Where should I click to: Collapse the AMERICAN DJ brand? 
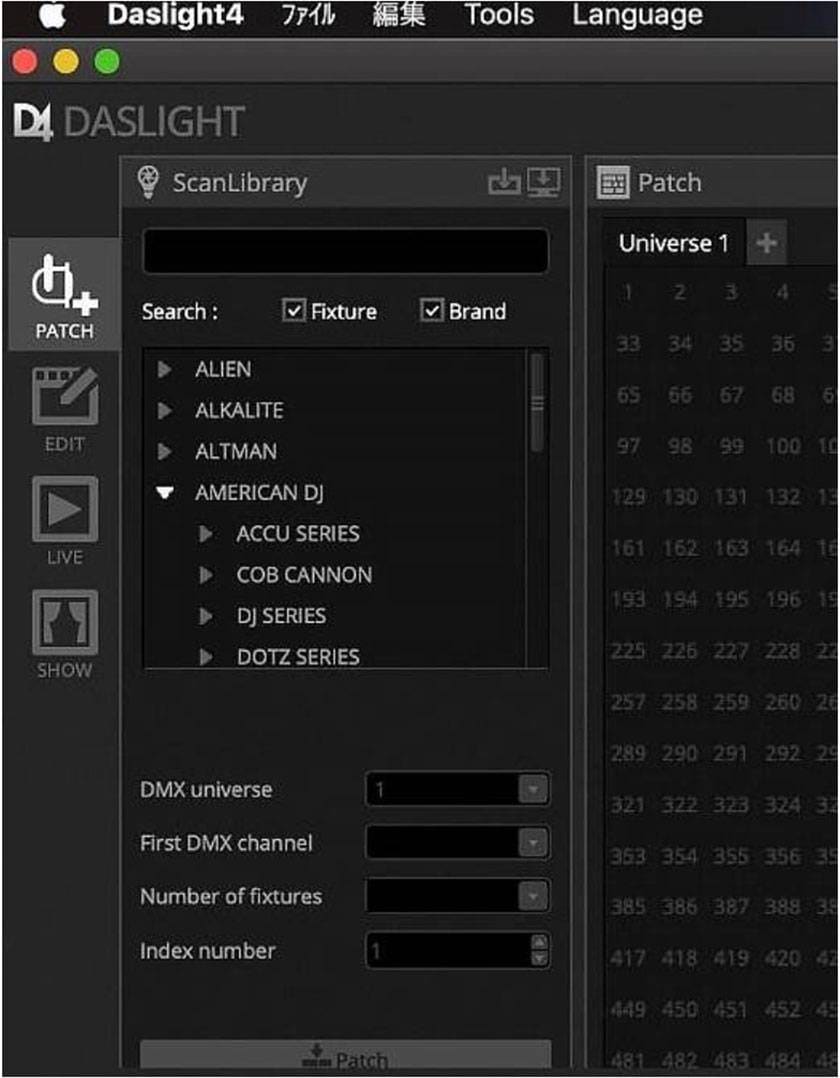(x=166, y=493)
